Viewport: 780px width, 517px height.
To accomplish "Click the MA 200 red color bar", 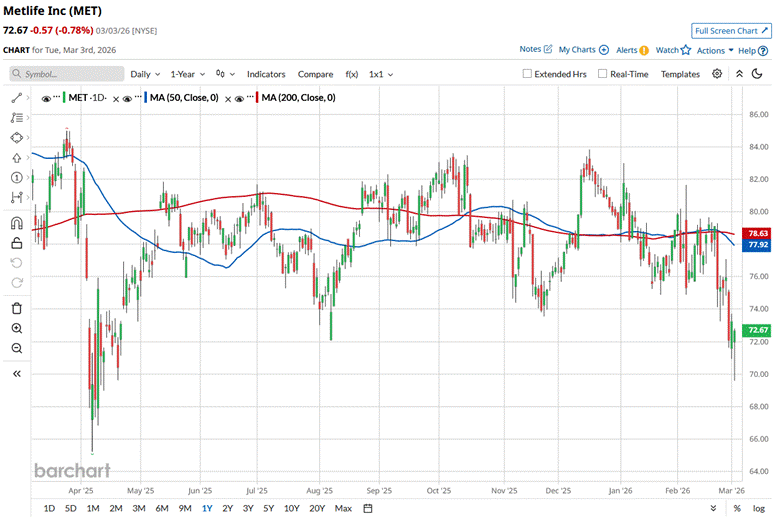I will coord(257,97).
